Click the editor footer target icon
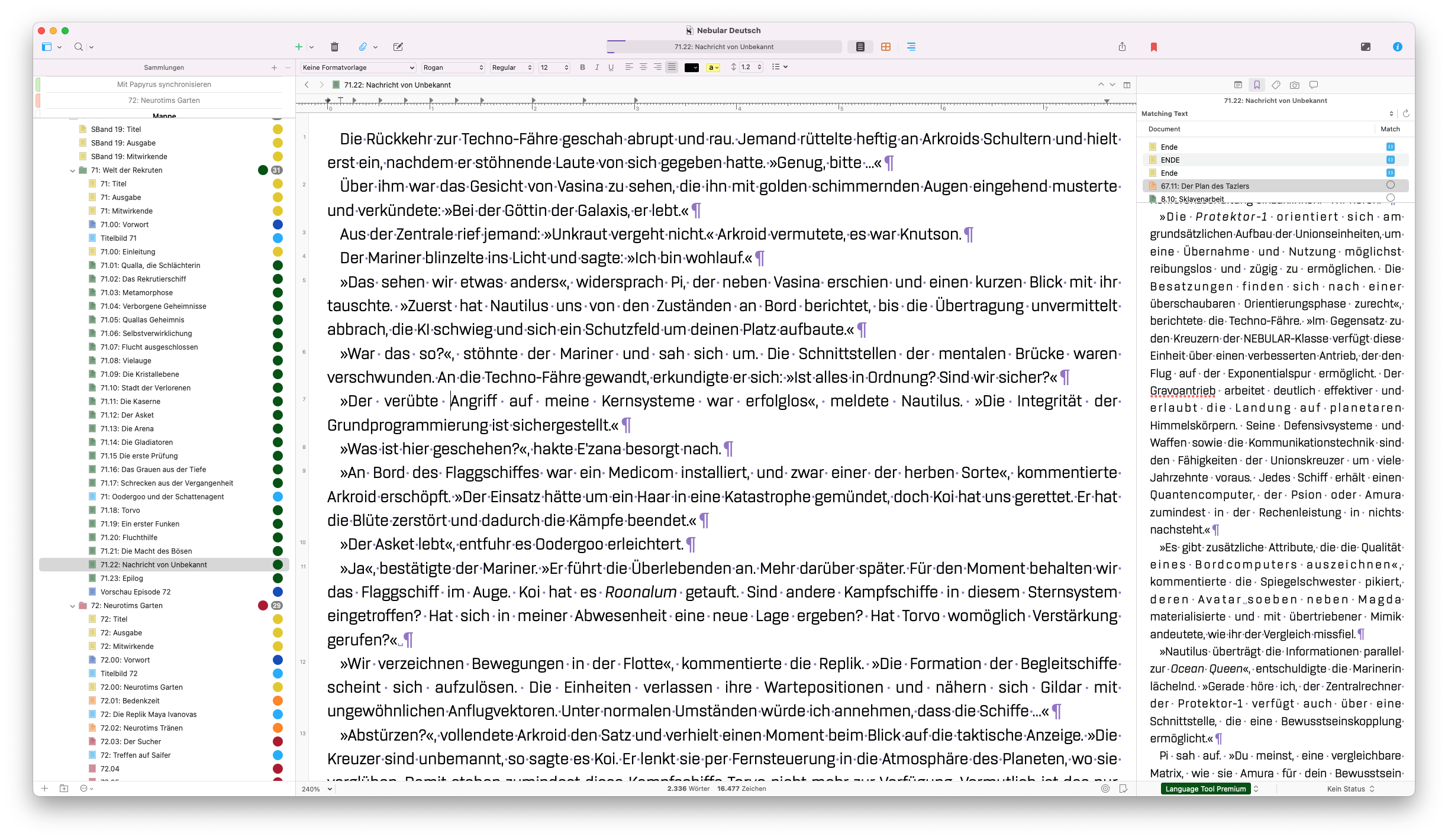This screenshot has width=1448, height=840. pos(1105,788)
